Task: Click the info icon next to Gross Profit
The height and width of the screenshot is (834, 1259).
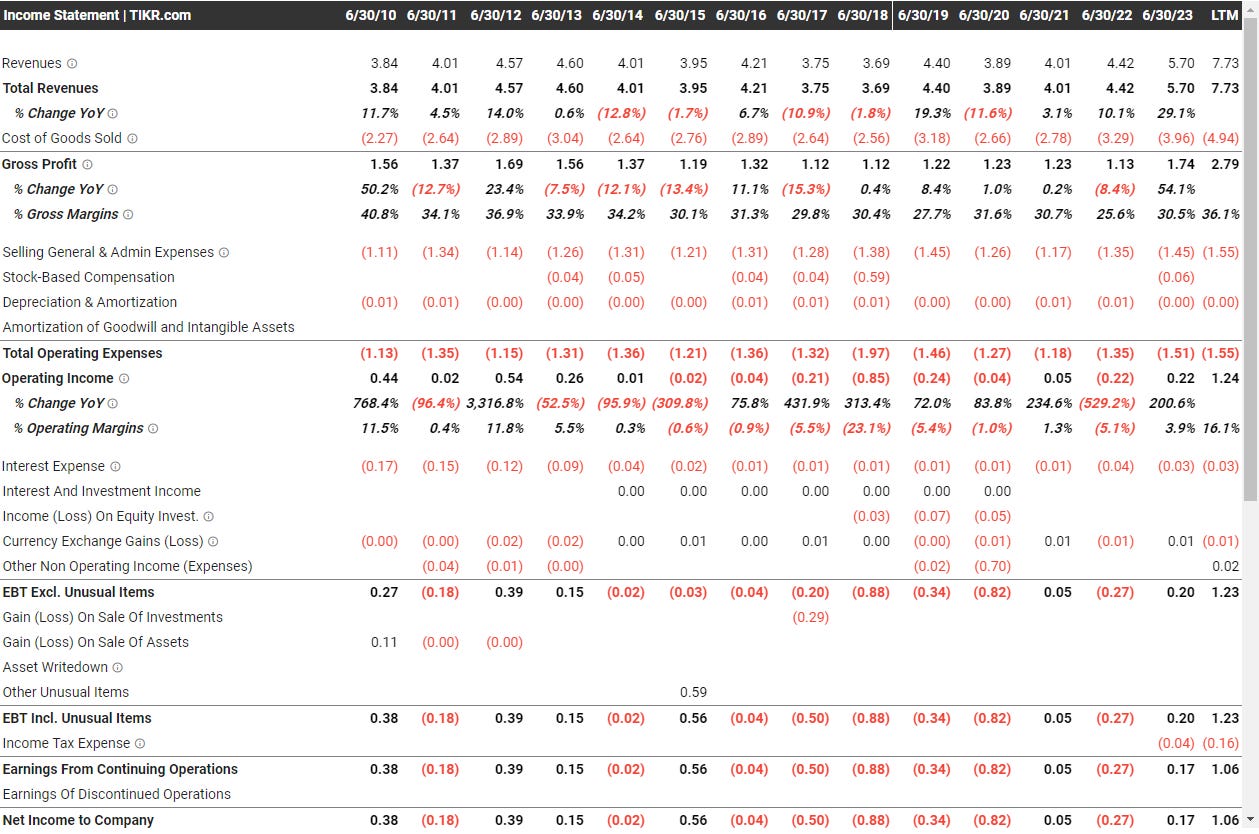Action: 87,165
